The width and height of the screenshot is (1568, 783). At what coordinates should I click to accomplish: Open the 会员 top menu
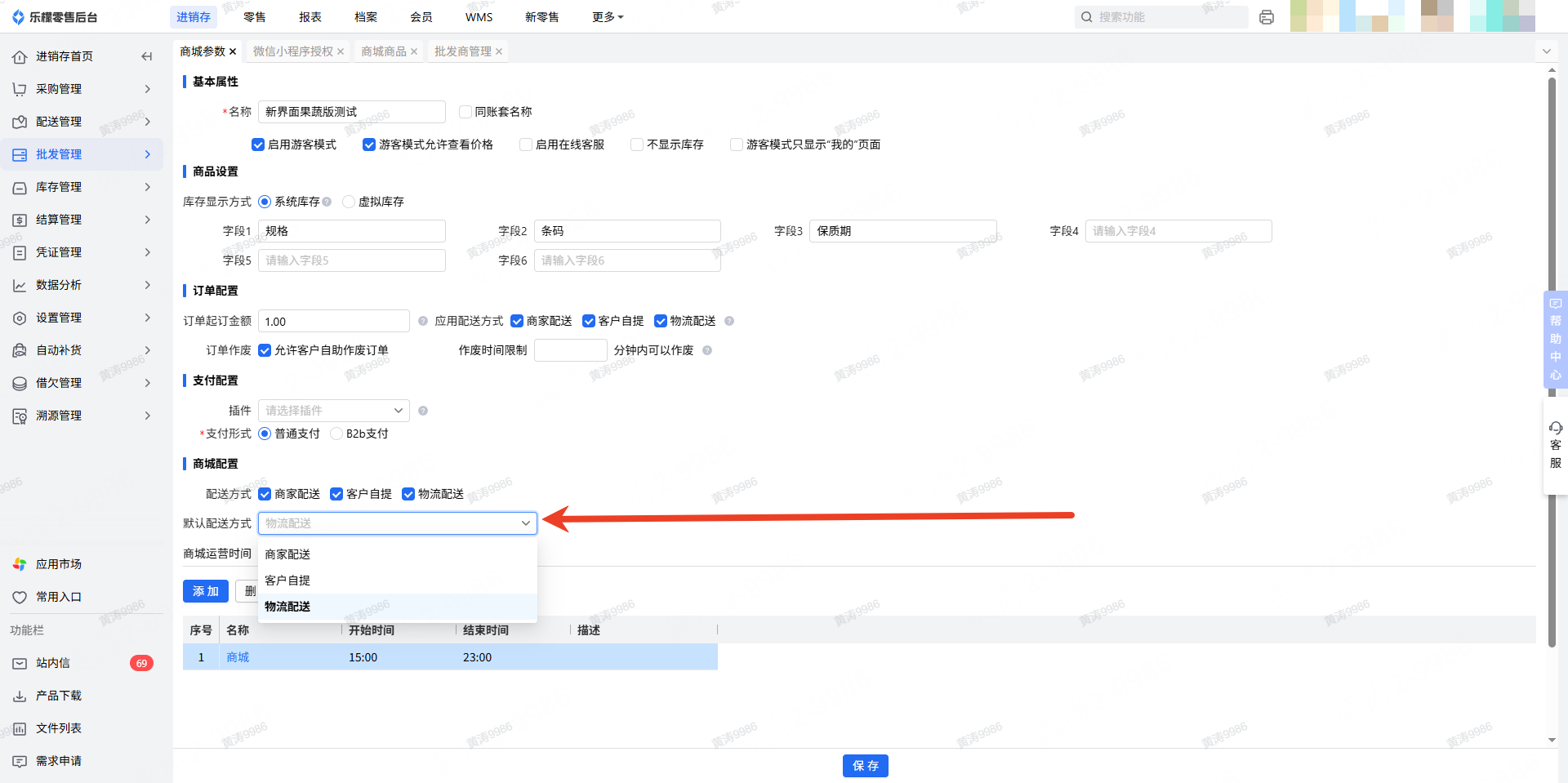[421, 17]
